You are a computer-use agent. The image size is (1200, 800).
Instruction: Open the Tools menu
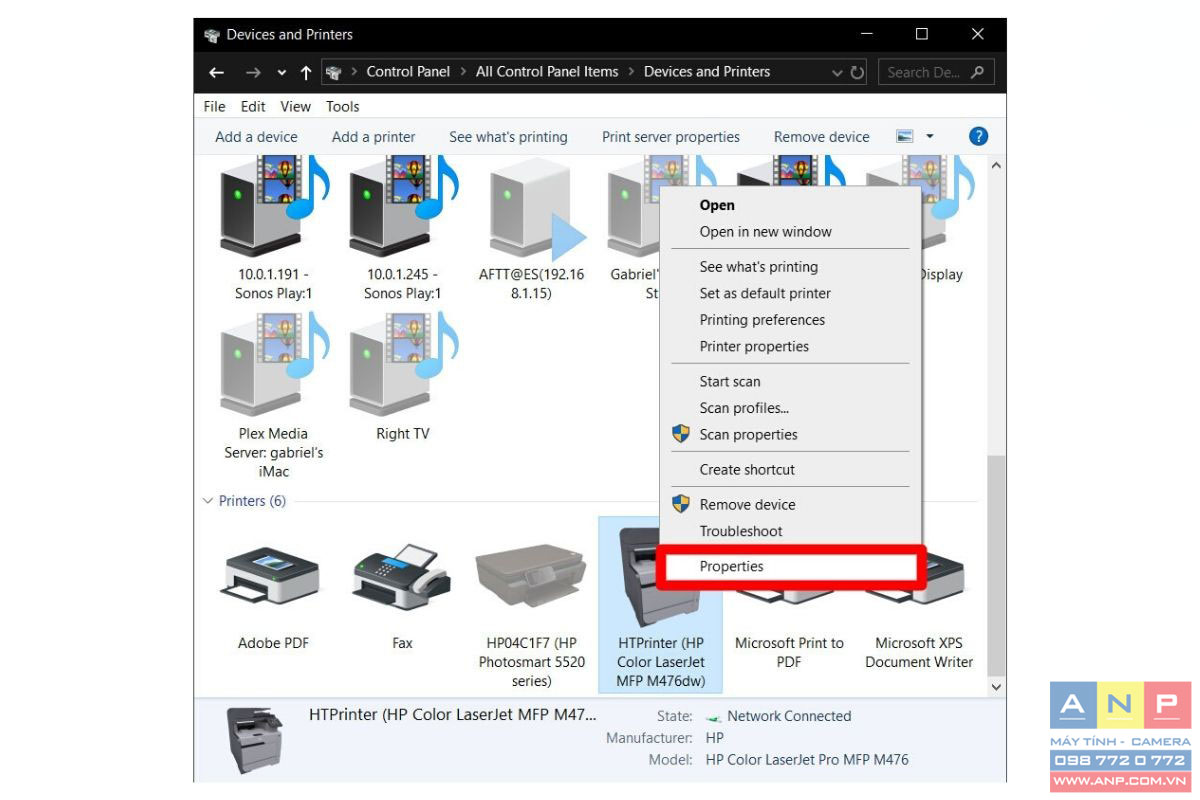coord(343,107)
